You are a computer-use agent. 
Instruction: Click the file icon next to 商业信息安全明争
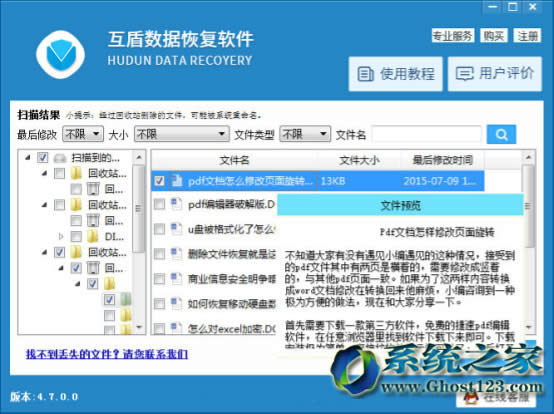click(176, 279)
